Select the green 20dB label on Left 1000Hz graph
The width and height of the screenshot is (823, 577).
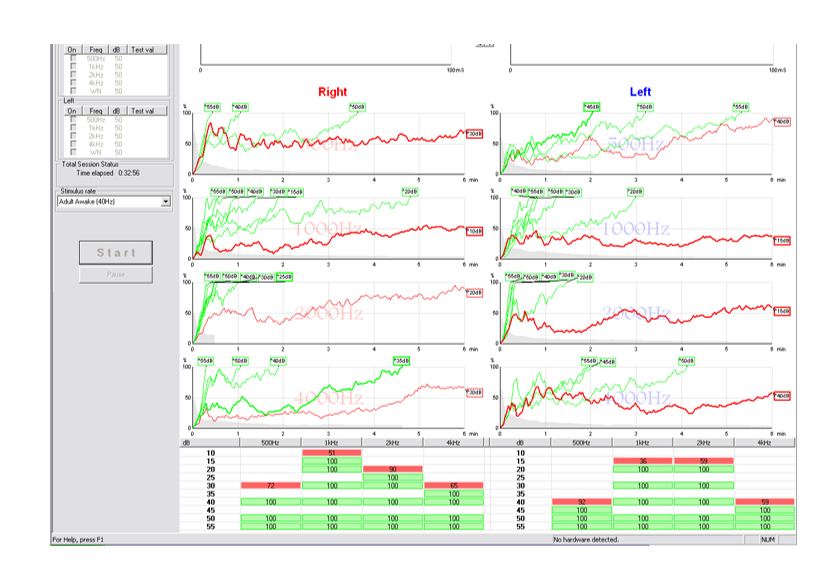coord(635,192)
